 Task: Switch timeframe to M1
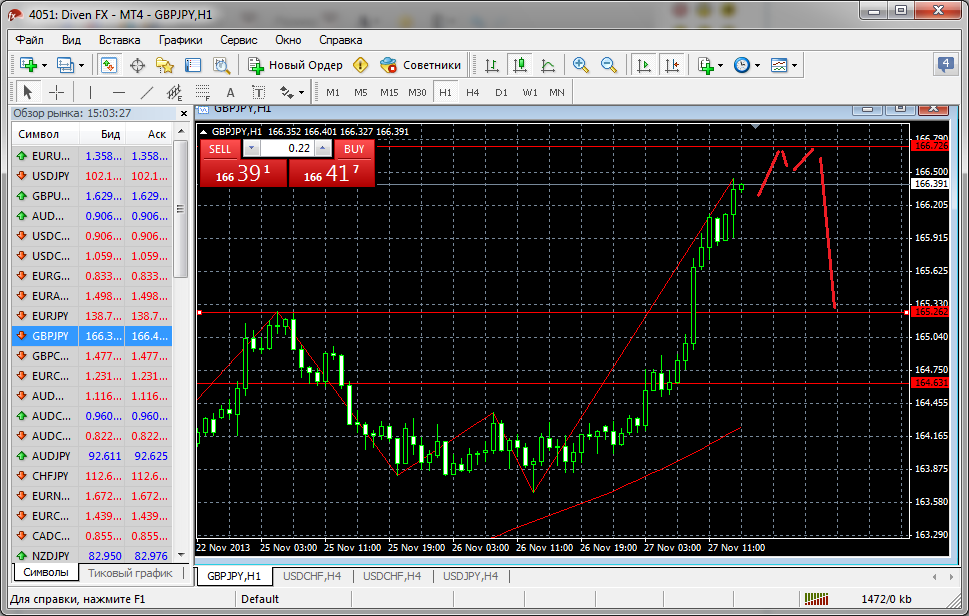[x=333, y=93]
